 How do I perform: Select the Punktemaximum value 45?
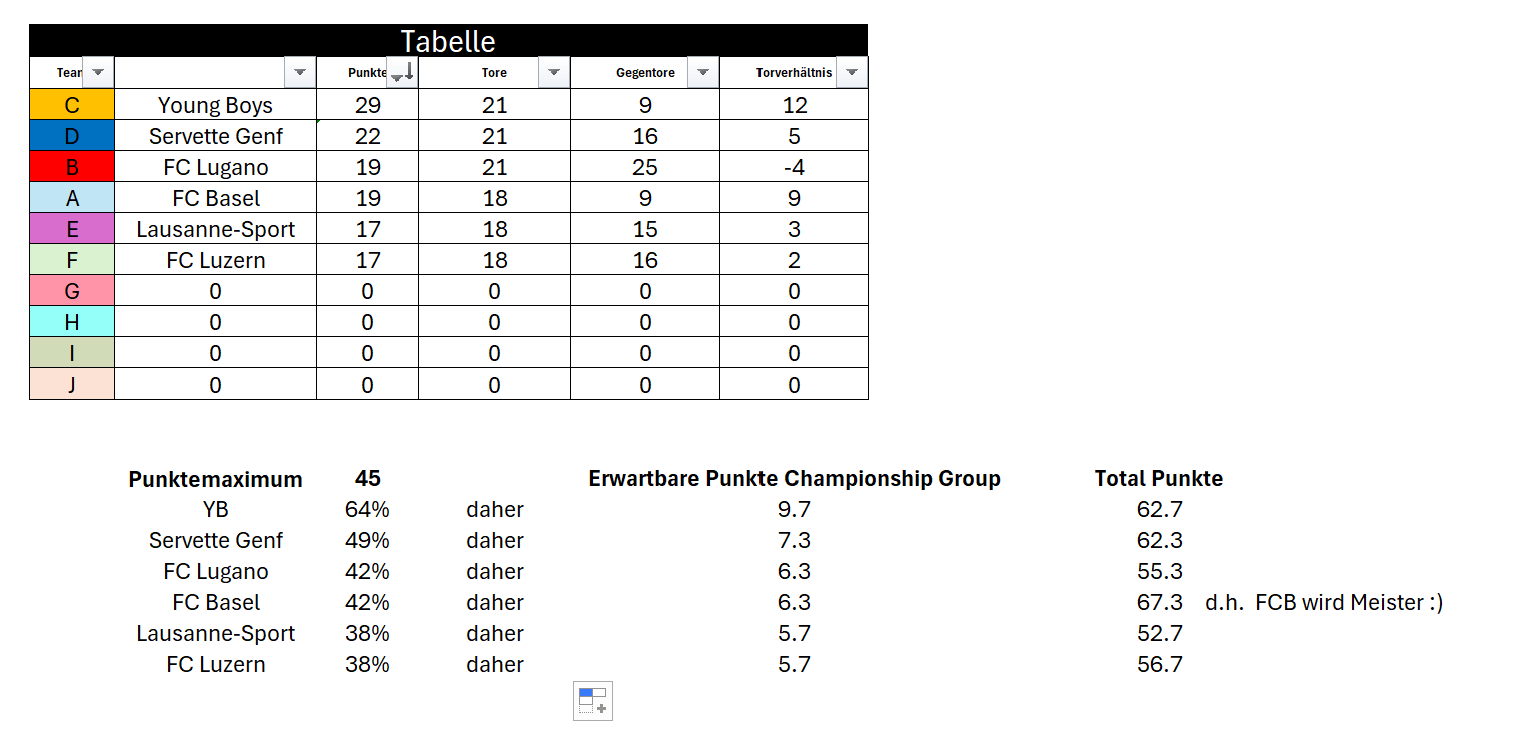pyautogui.click(x=367, y=479)
